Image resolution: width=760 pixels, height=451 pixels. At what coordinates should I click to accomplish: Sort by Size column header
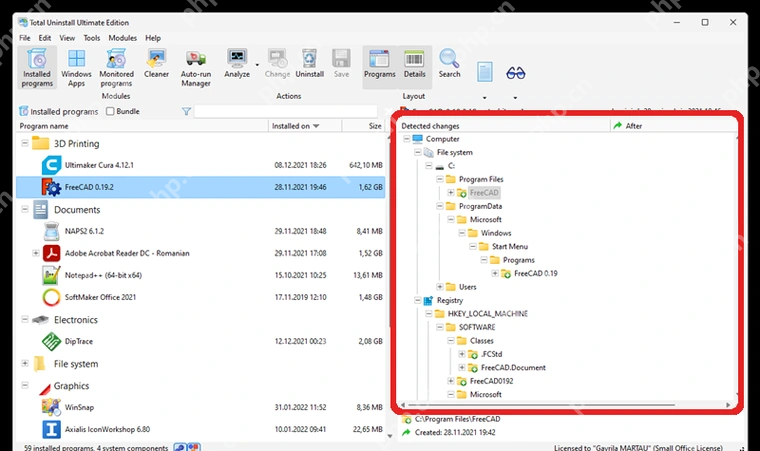pos(364,126)
